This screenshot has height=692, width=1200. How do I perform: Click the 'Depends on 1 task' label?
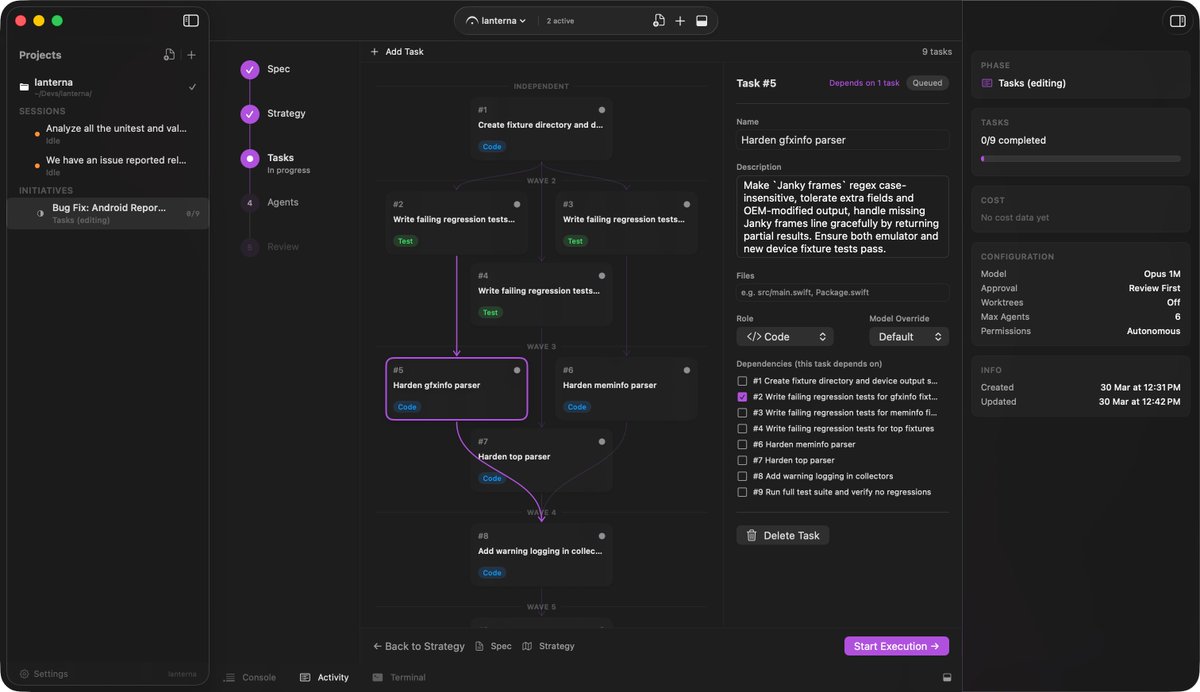point(864,83)
